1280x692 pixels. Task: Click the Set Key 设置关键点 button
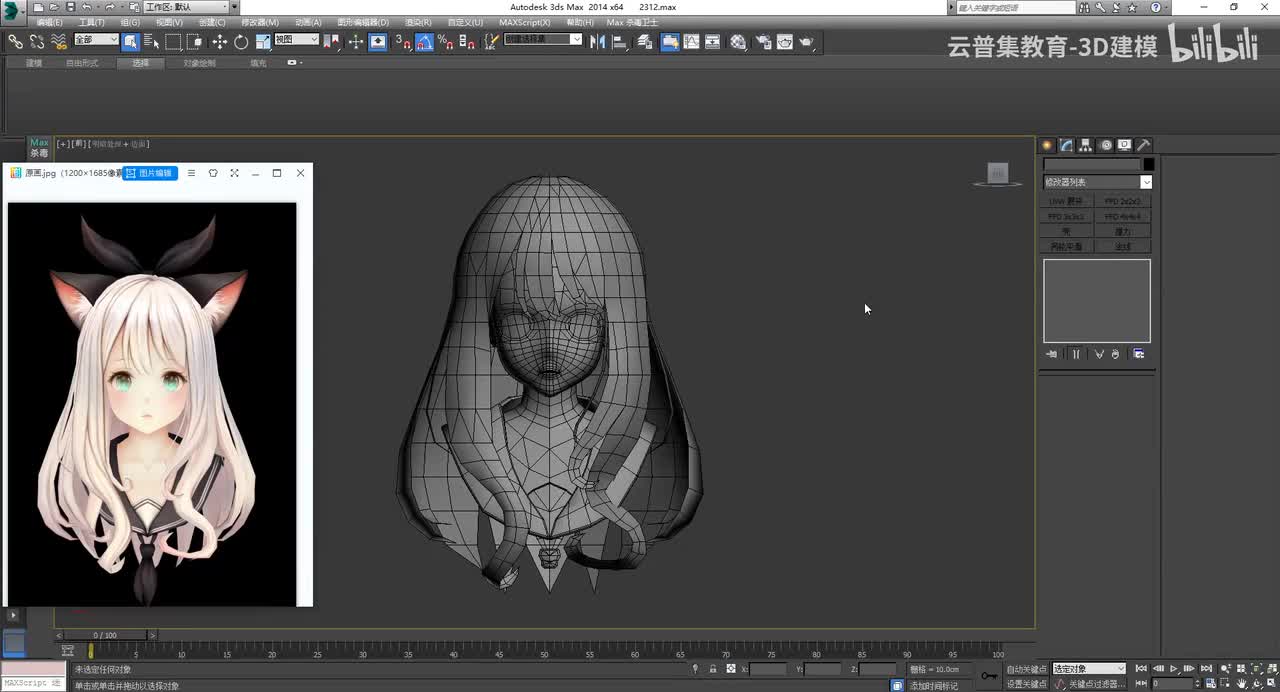[1026, 684]
